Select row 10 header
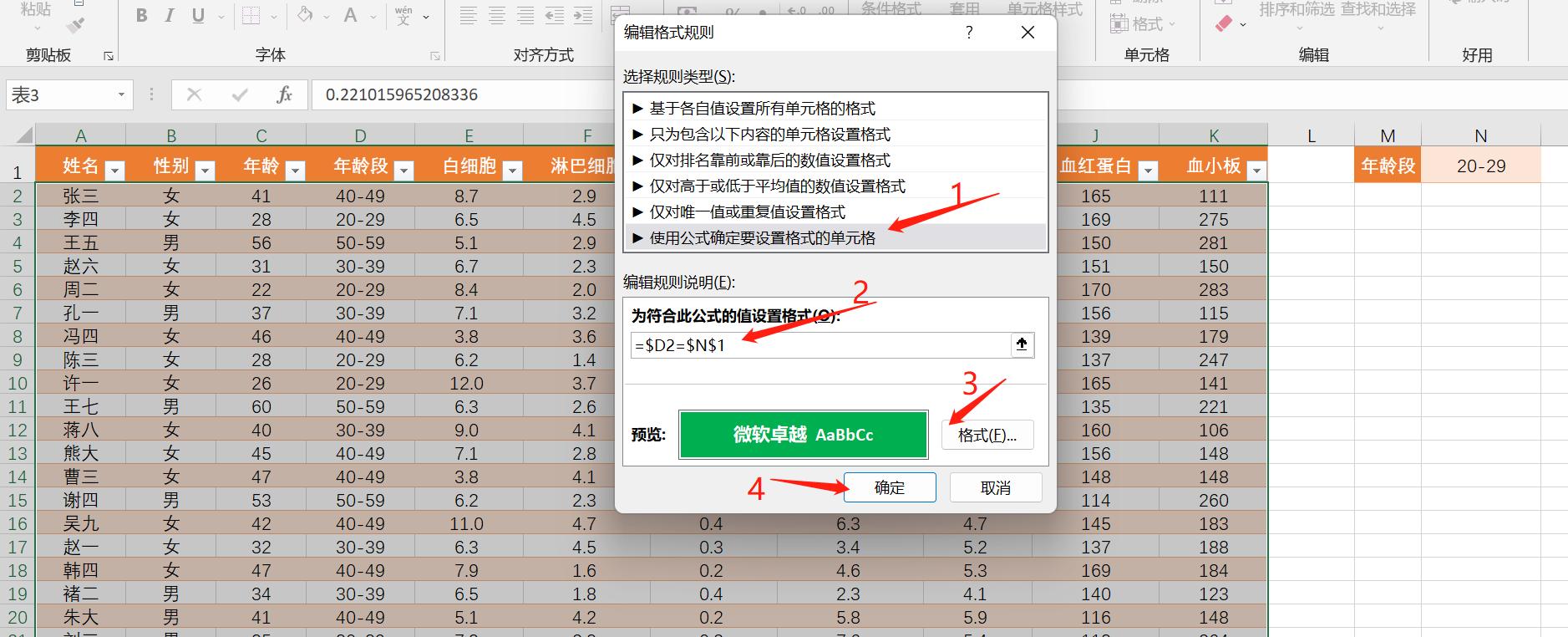Screen dimensions: 1568x637 pos(18,383)
